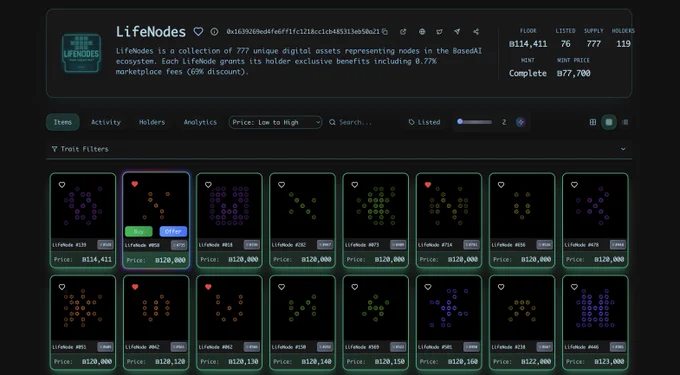Select the large grid view icon
The image size is (680, 375).
(609, 122)
